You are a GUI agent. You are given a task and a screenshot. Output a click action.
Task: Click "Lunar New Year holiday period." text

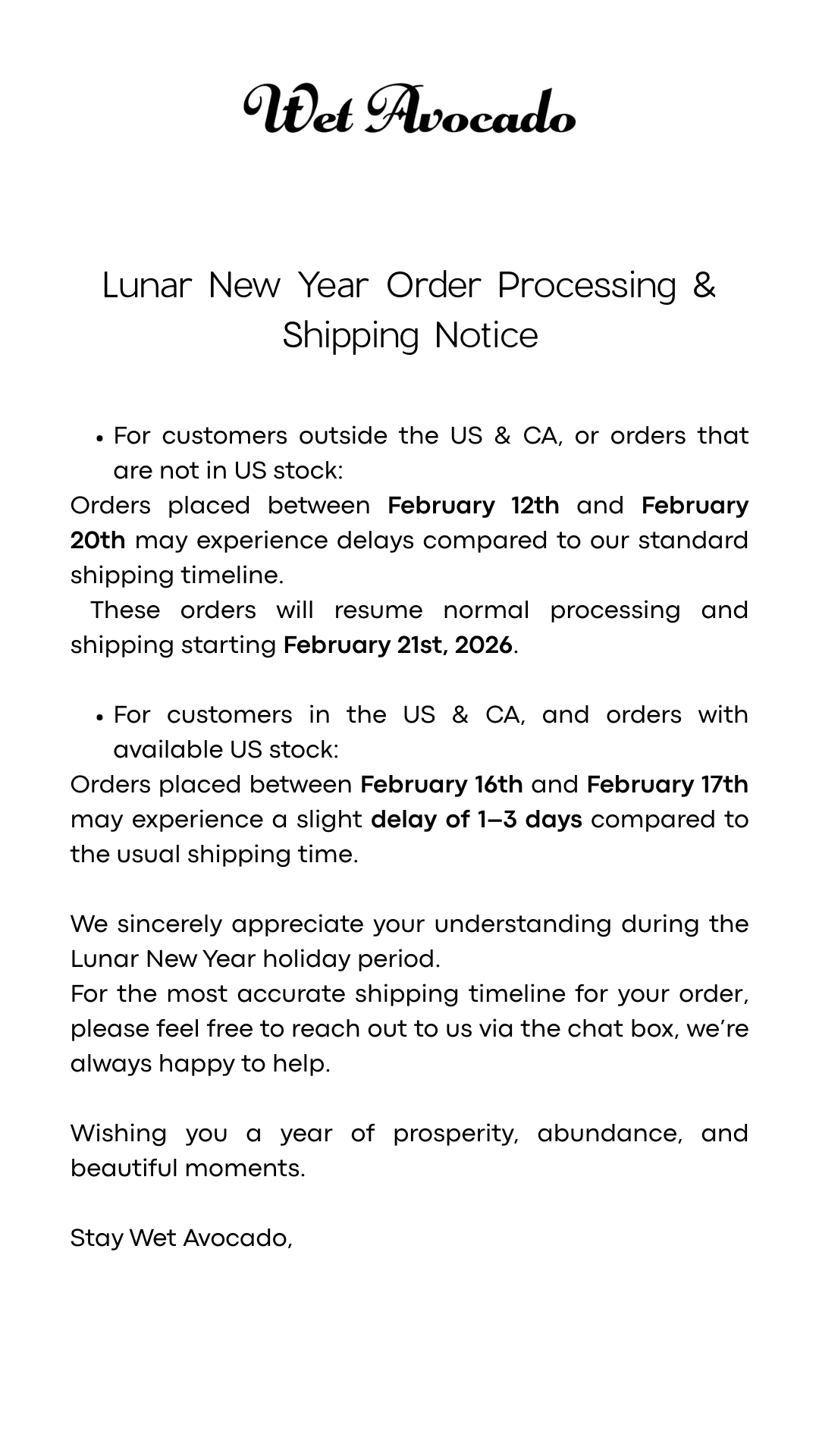(255, 959)
